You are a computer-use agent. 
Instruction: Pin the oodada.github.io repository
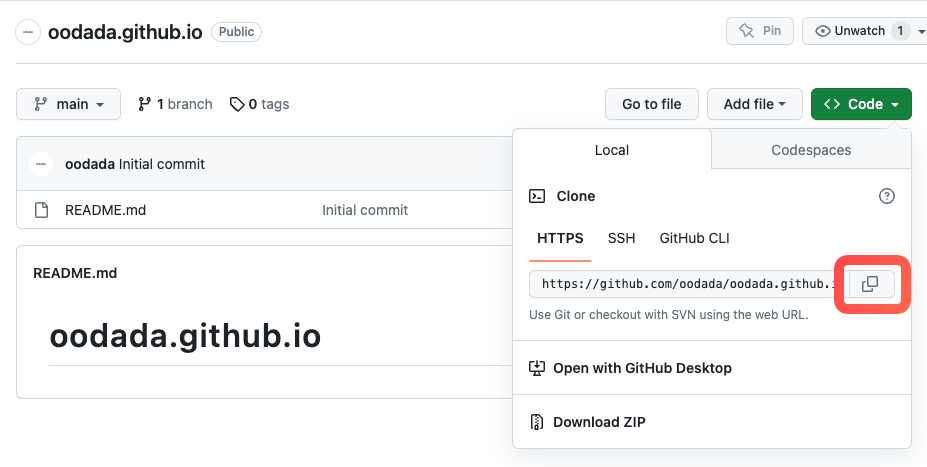760,31
